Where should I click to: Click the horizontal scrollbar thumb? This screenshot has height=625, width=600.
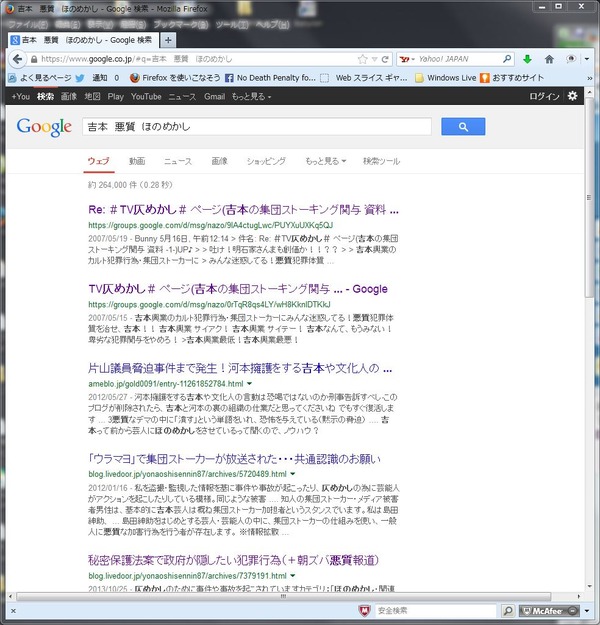(283, 596)
